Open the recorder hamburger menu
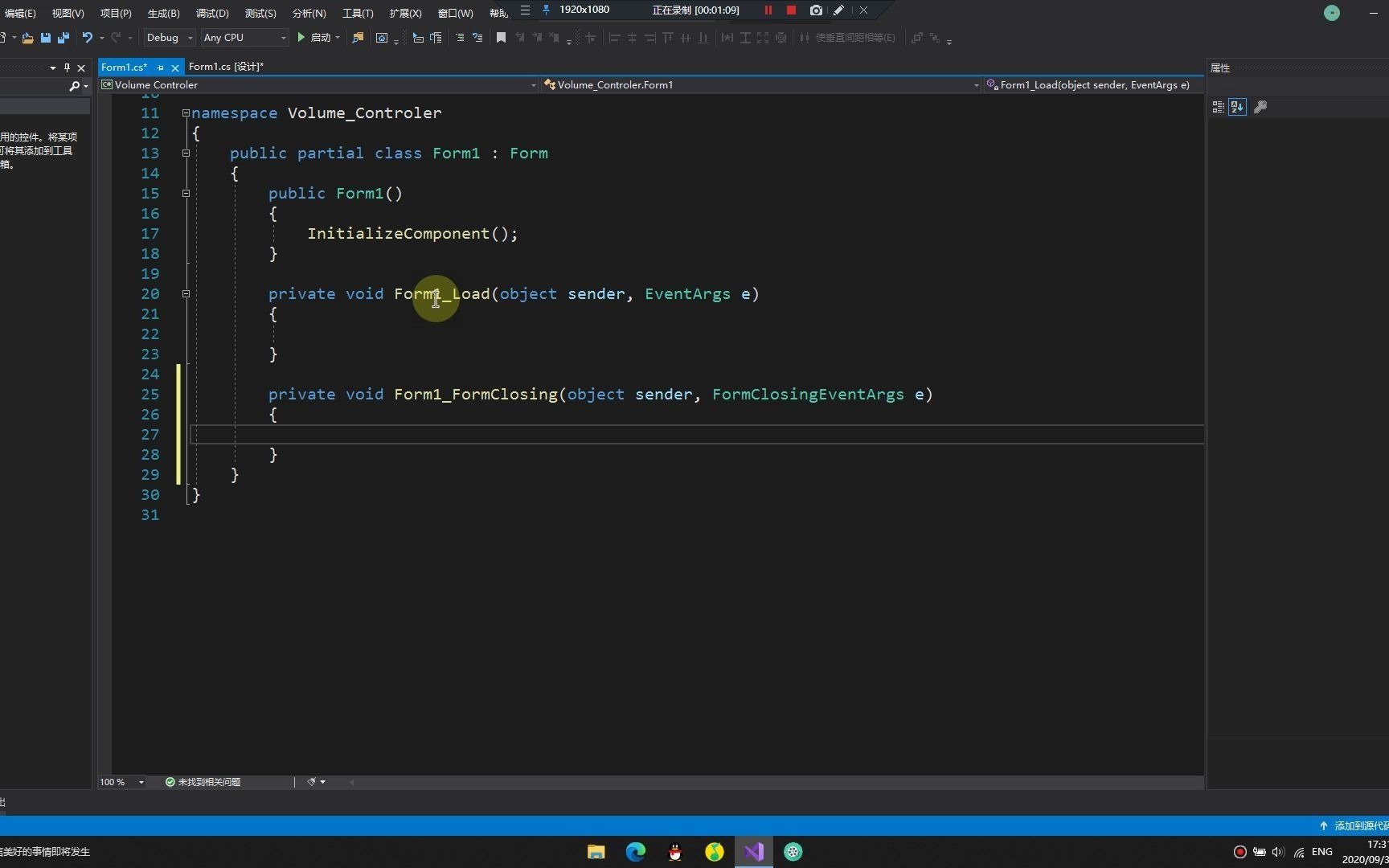1389x868 pixels. (x=525, y=10)
